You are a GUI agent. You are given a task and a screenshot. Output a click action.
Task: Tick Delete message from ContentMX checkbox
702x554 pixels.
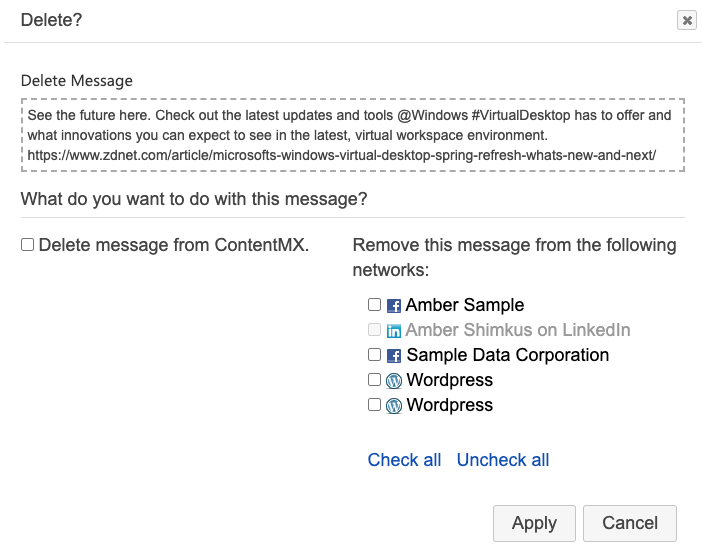[27, 245]
